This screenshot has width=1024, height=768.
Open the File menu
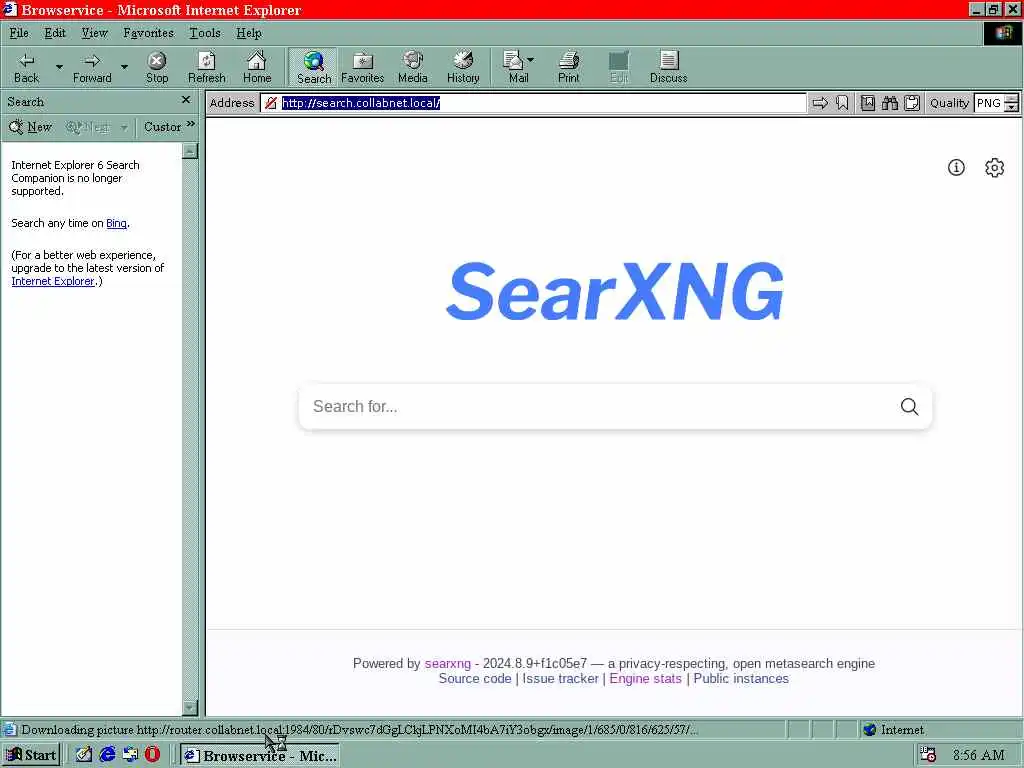coord(19,33)
